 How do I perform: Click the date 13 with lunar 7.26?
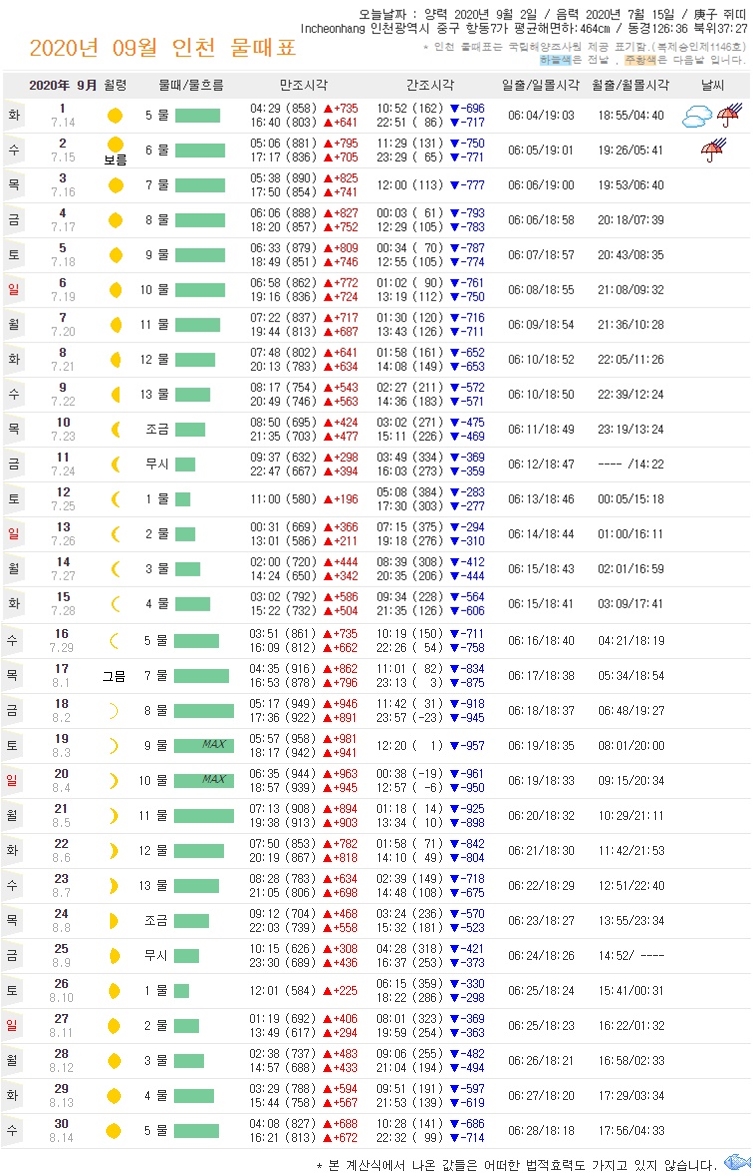tap(63, 534)
